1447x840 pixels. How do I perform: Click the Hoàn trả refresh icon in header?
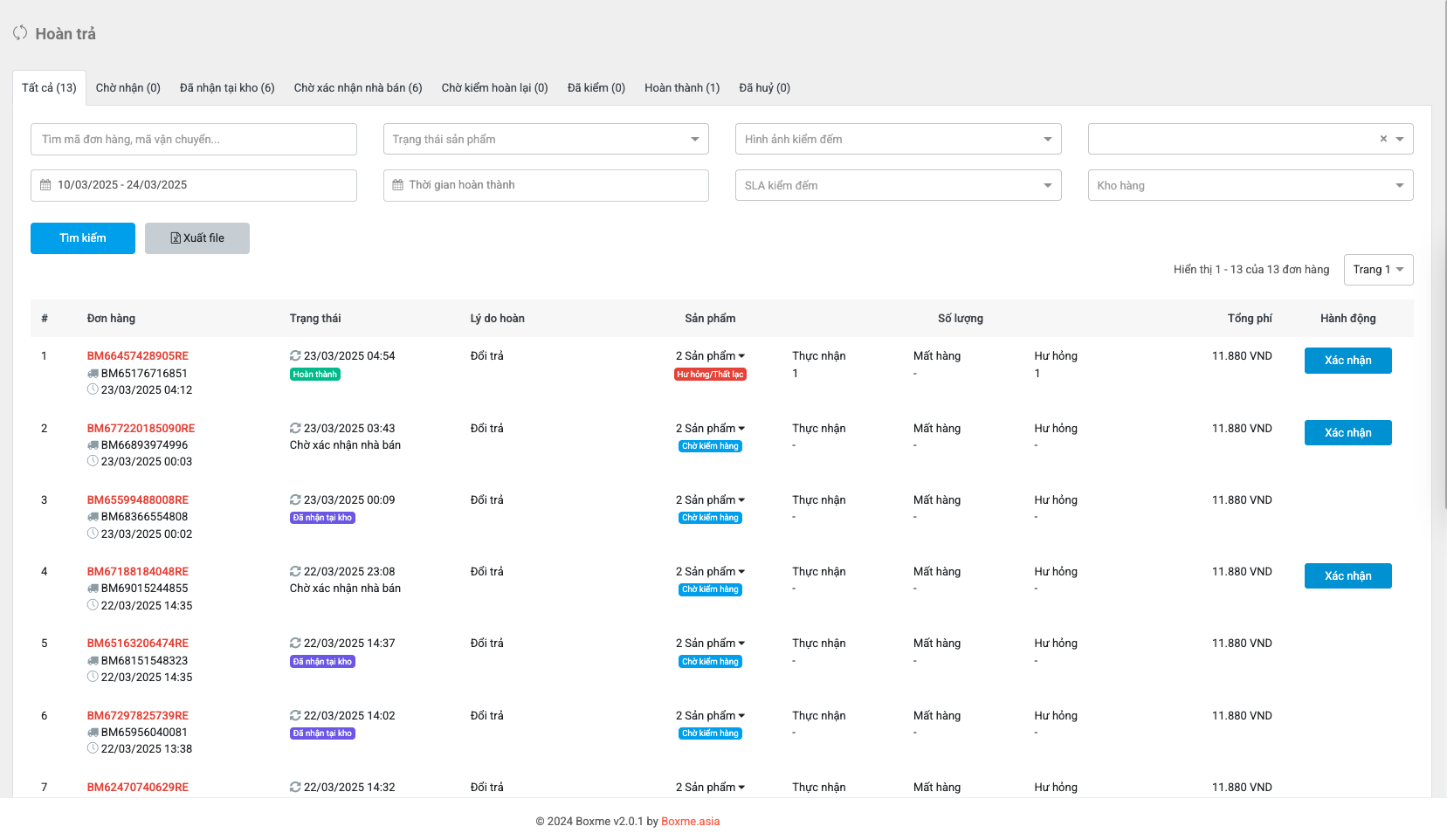tap(20, 33)
